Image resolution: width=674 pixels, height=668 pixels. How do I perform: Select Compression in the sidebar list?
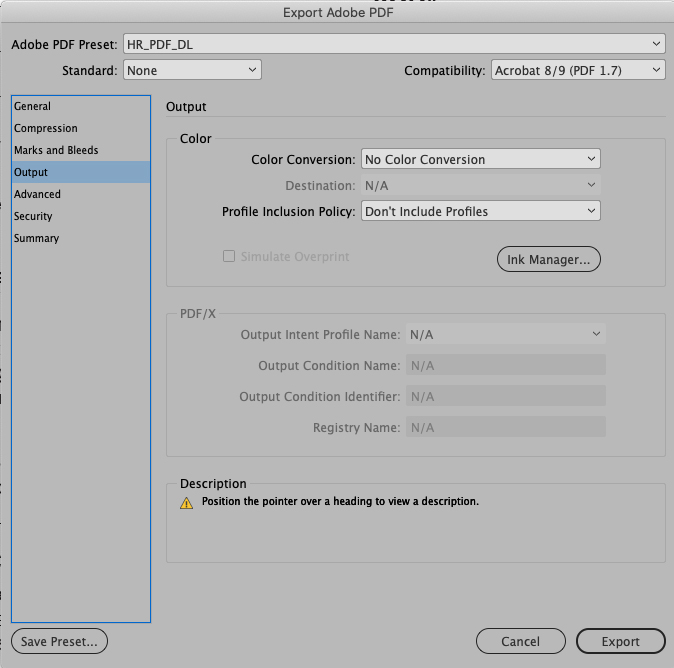(x=81, y=128)
